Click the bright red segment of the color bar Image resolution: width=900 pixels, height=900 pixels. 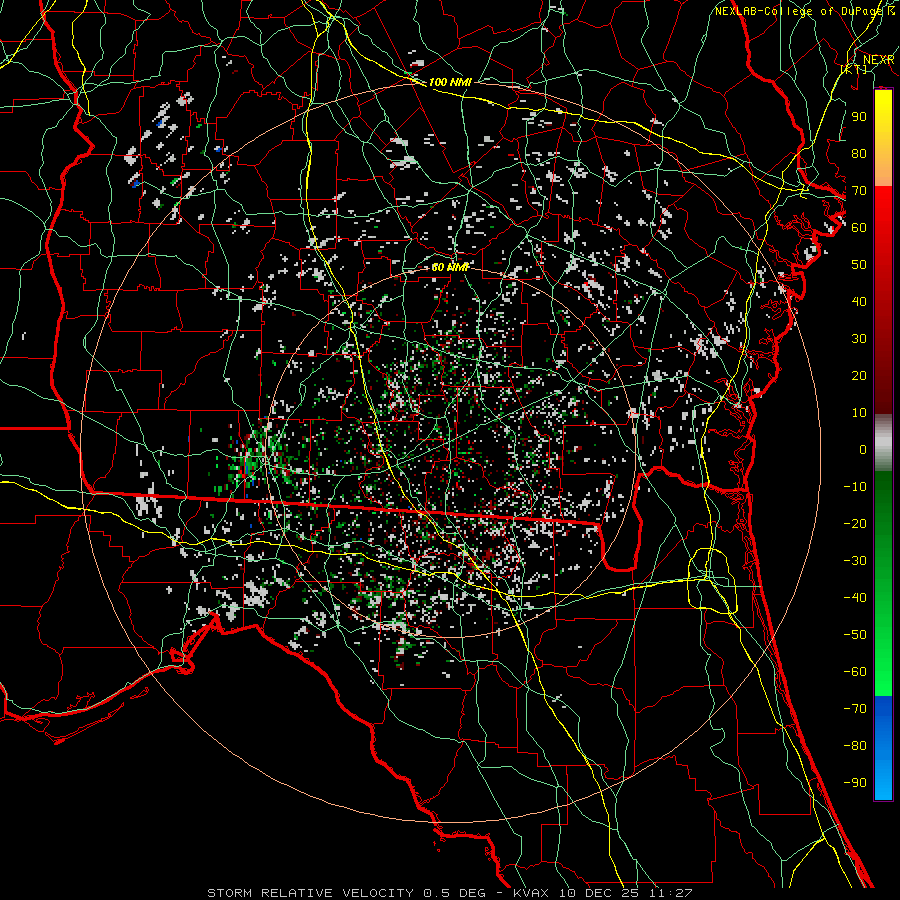pyautogui.click(x=883, y=212)
